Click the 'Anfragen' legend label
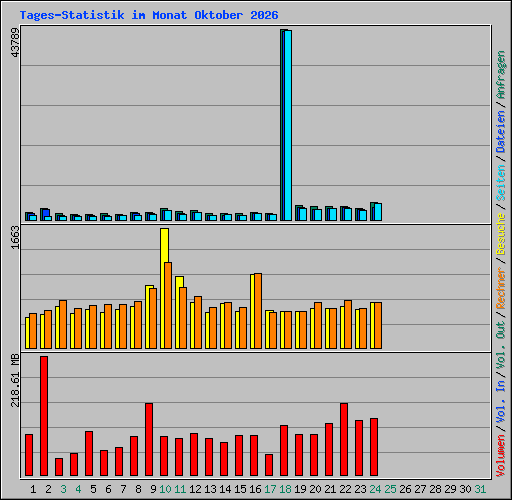 [501, 75]
